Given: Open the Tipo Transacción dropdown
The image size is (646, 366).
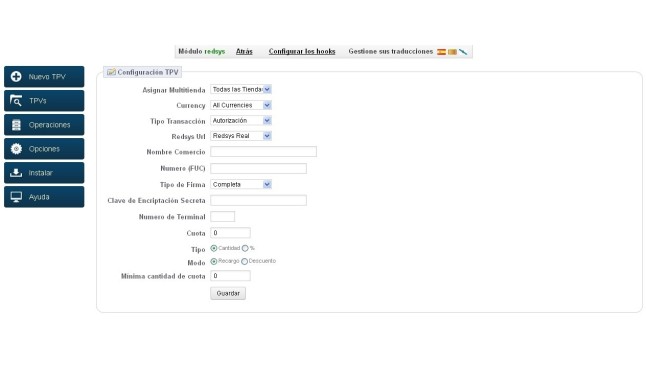Looking at the screenshot, I should click(241, 120).
